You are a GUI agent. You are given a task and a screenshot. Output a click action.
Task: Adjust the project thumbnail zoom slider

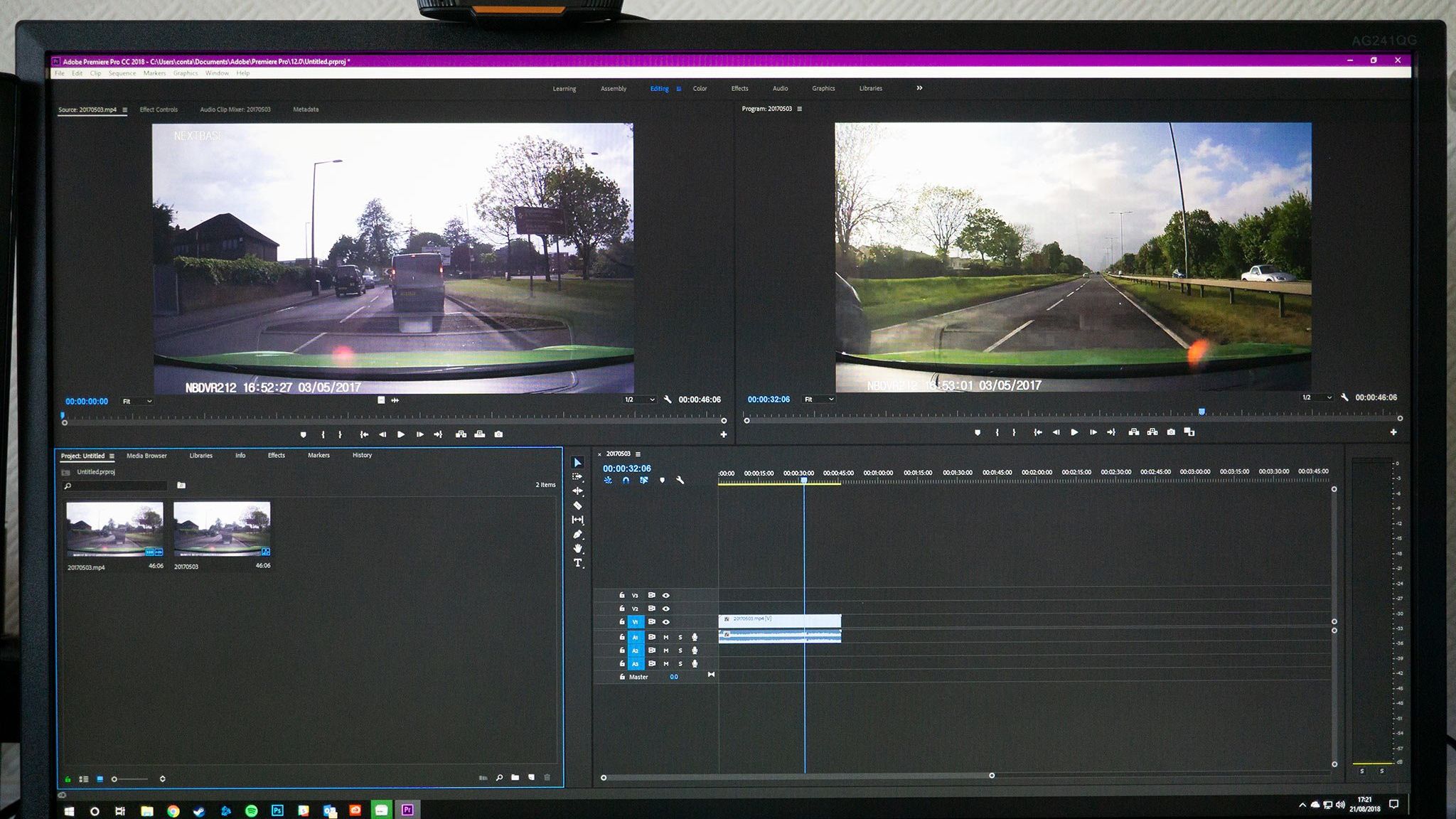coord(115,779)
